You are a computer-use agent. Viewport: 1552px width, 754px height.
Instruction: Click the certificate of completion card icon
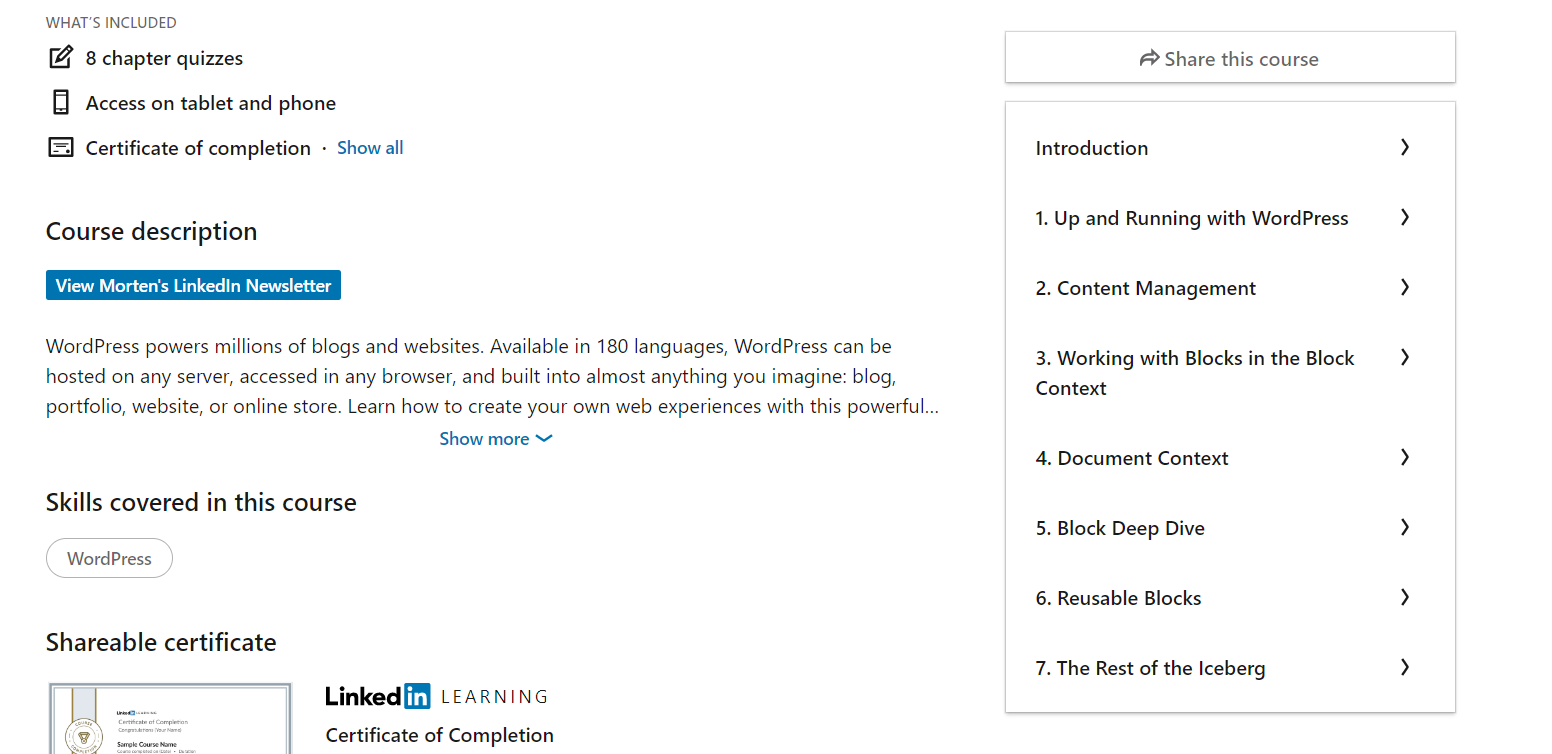pos(61,146)
